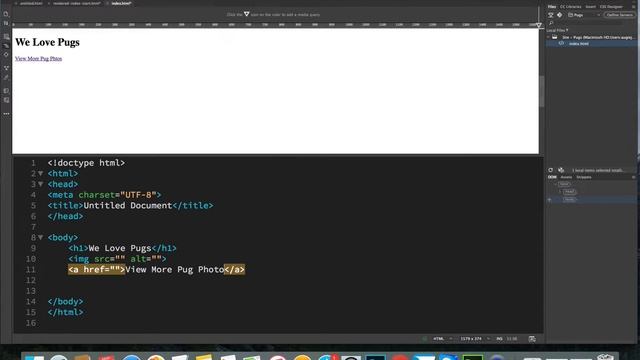Click the Refresh icon at Files panel bottom
The image size is (640, 360).
coord(551,170)
